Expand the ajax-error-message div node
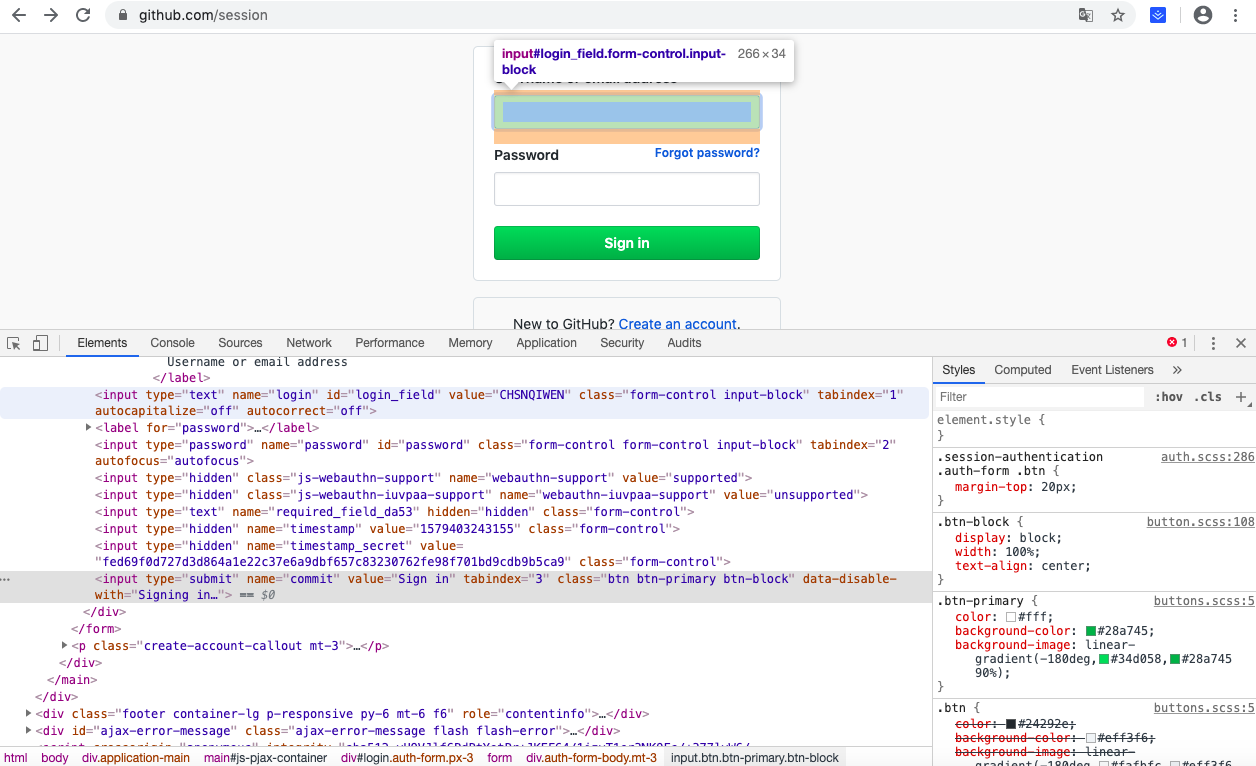Viewport: 1256px width, 766px height. click(x=28, y=731)
